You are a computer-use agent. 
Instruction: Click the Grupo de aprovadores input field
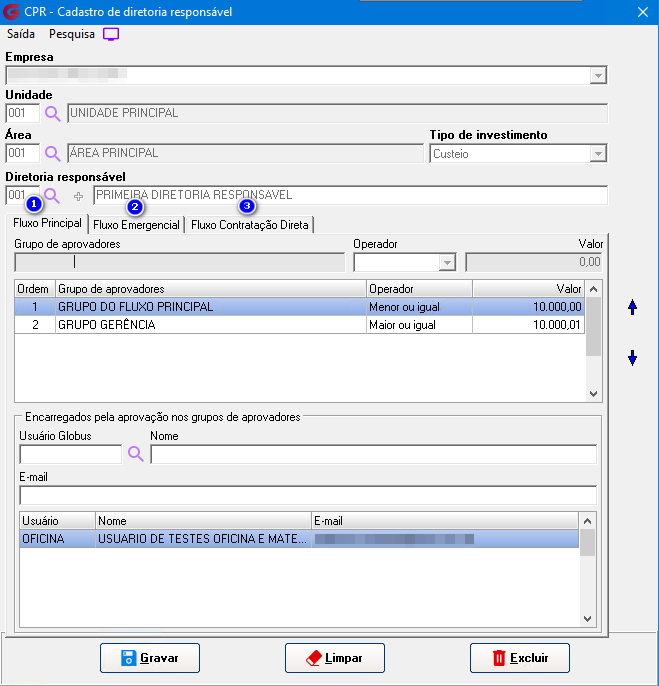[180, 262]
